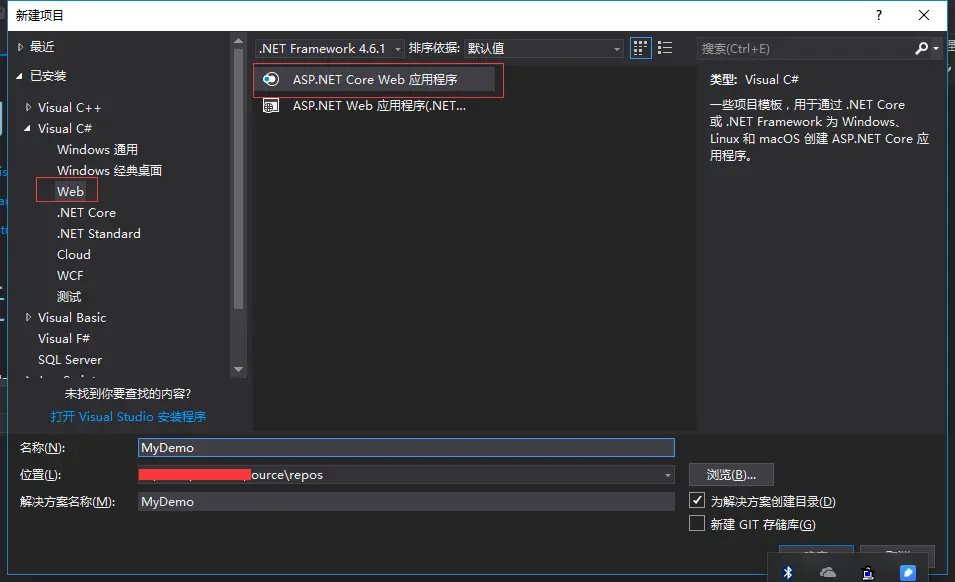Image resolution: width=955 pixels, height=582 pixels.
Task: Select the 测试 category
Action: pyautogui.click(x=69, y=296)
